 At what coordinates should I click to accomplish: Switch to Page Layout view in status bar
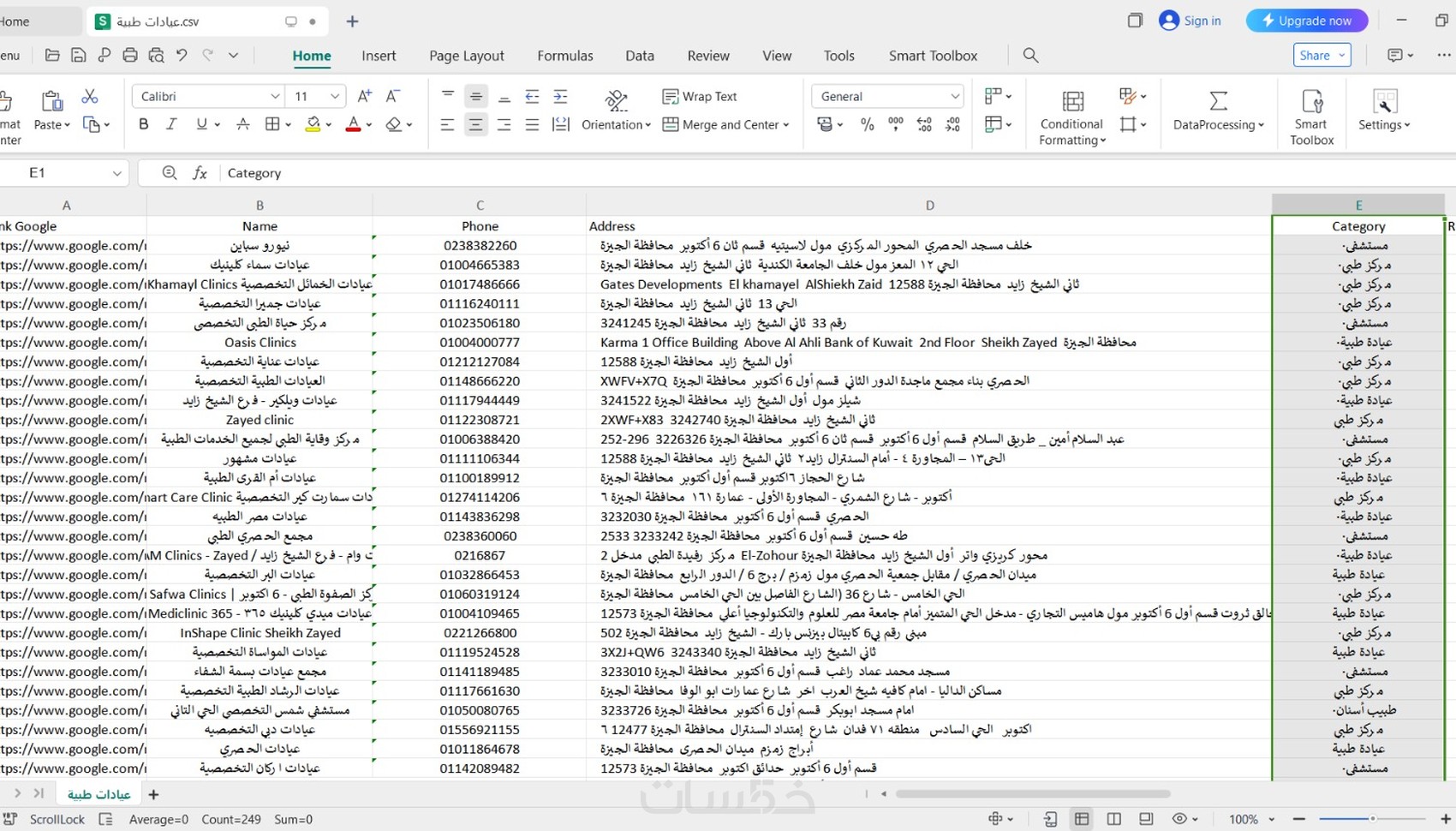(x=1114, y=819)
